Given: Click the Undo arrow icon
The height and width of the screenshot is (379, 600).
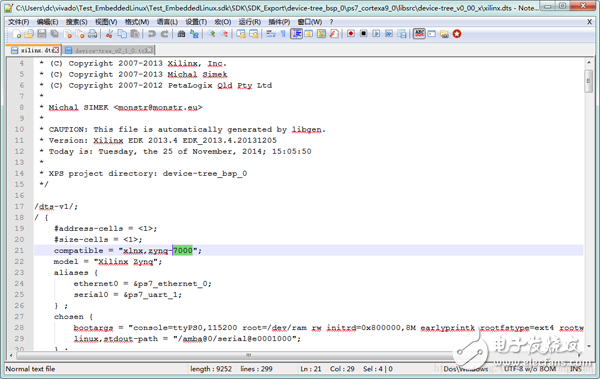Looking at the screenshot, I should point(152,34).
